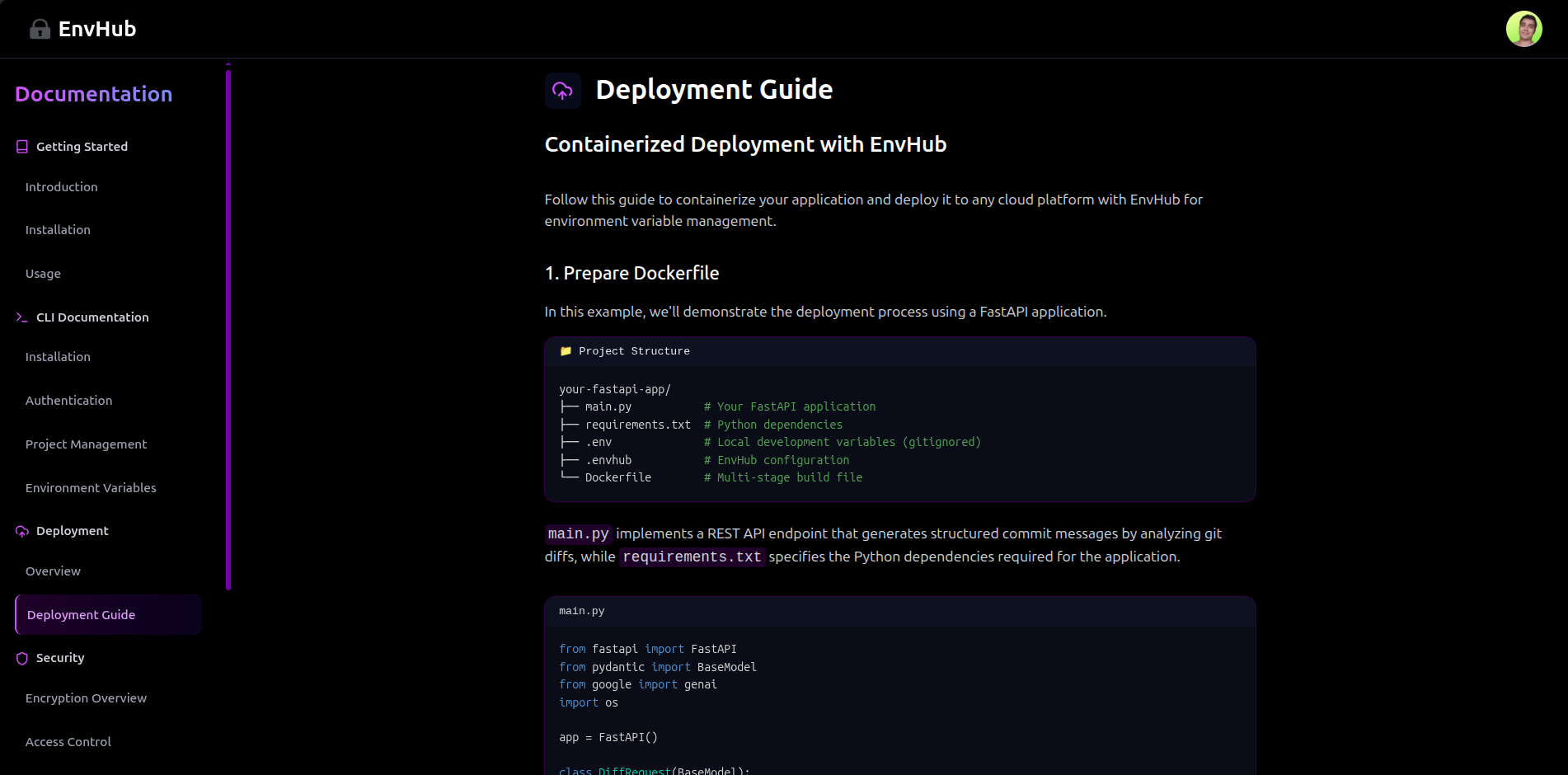Image resolution: width=1568 pixels, height=775 pixels.
Task: Open the Access Control page
Action: [x=68, y=742]
